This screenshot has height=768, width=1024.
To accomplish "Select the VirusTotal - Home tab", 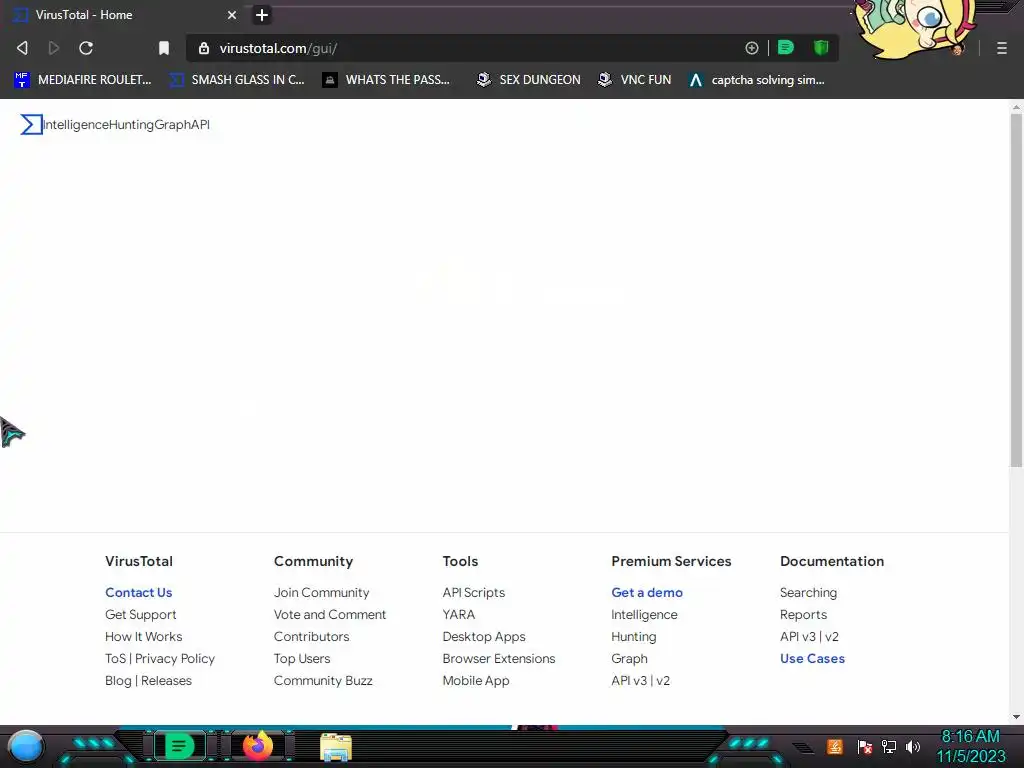I will pyautogui.click(x=124, y=15).
